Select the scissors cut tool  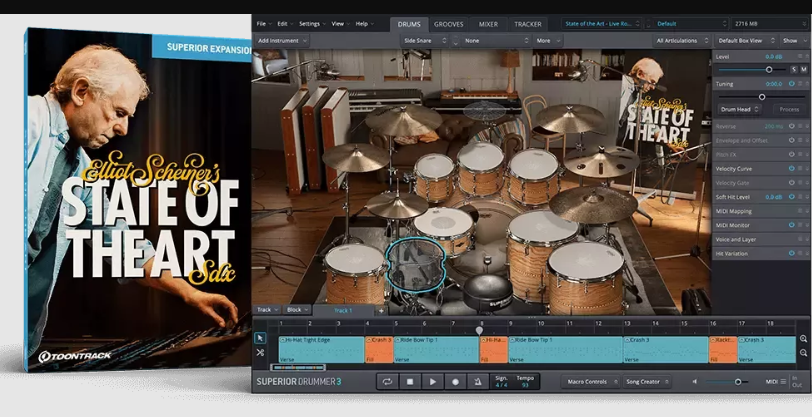tap(260, 353)
